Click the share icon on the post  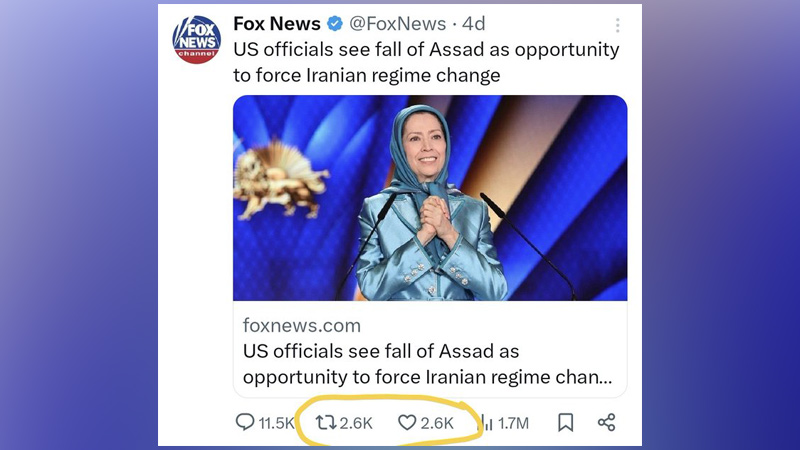point(606,423)
